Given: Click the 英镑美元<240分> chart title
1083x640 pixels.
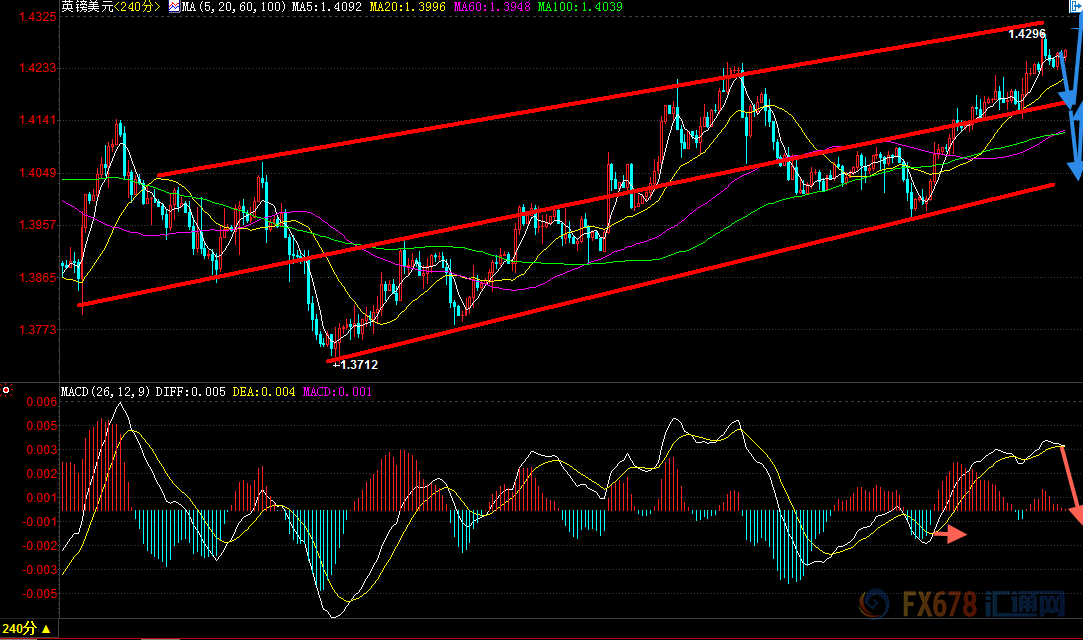Looking at the screenshot, I should pos(111,7).
